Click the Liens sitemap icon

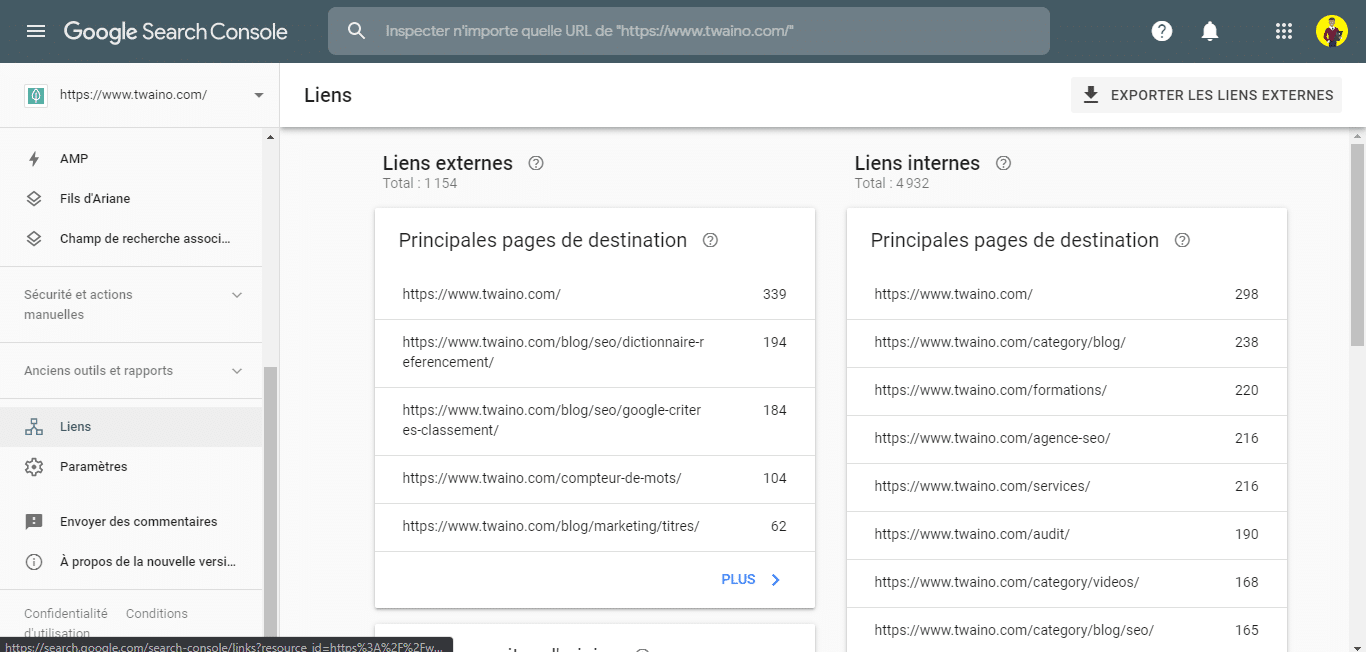click(x=34, y=427)
